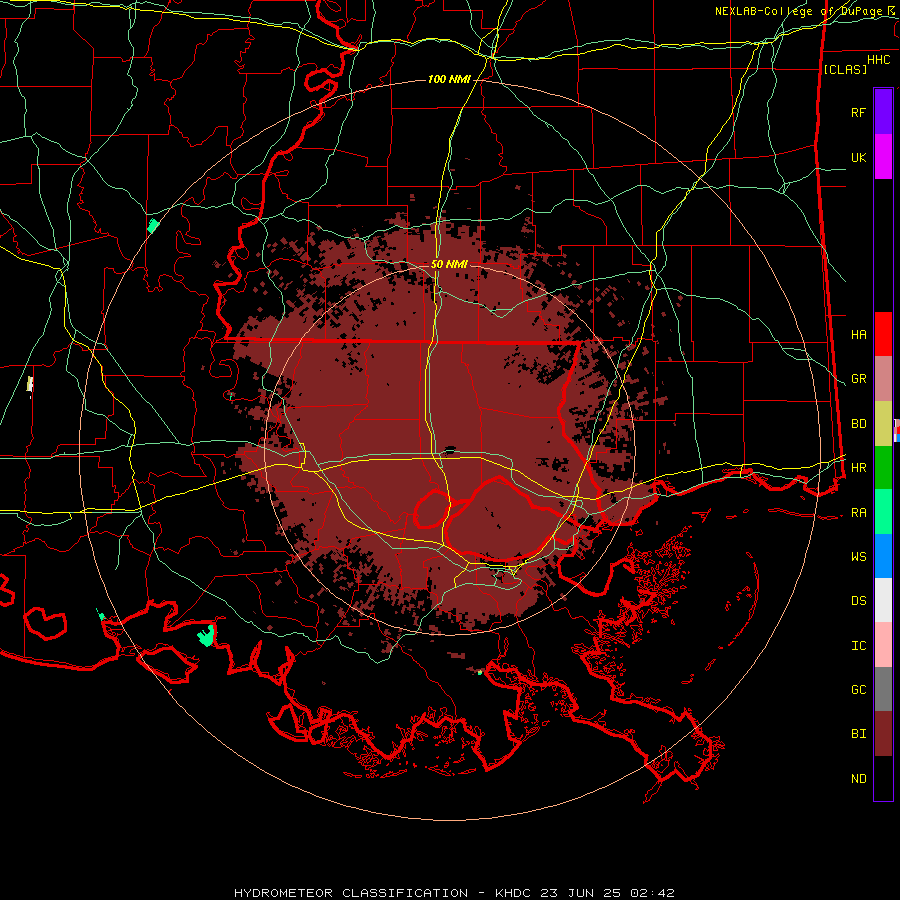Viewport: 900px width, 900px height.
Task: Click the 'BD' legend label
Action: [x=858, y=424]
